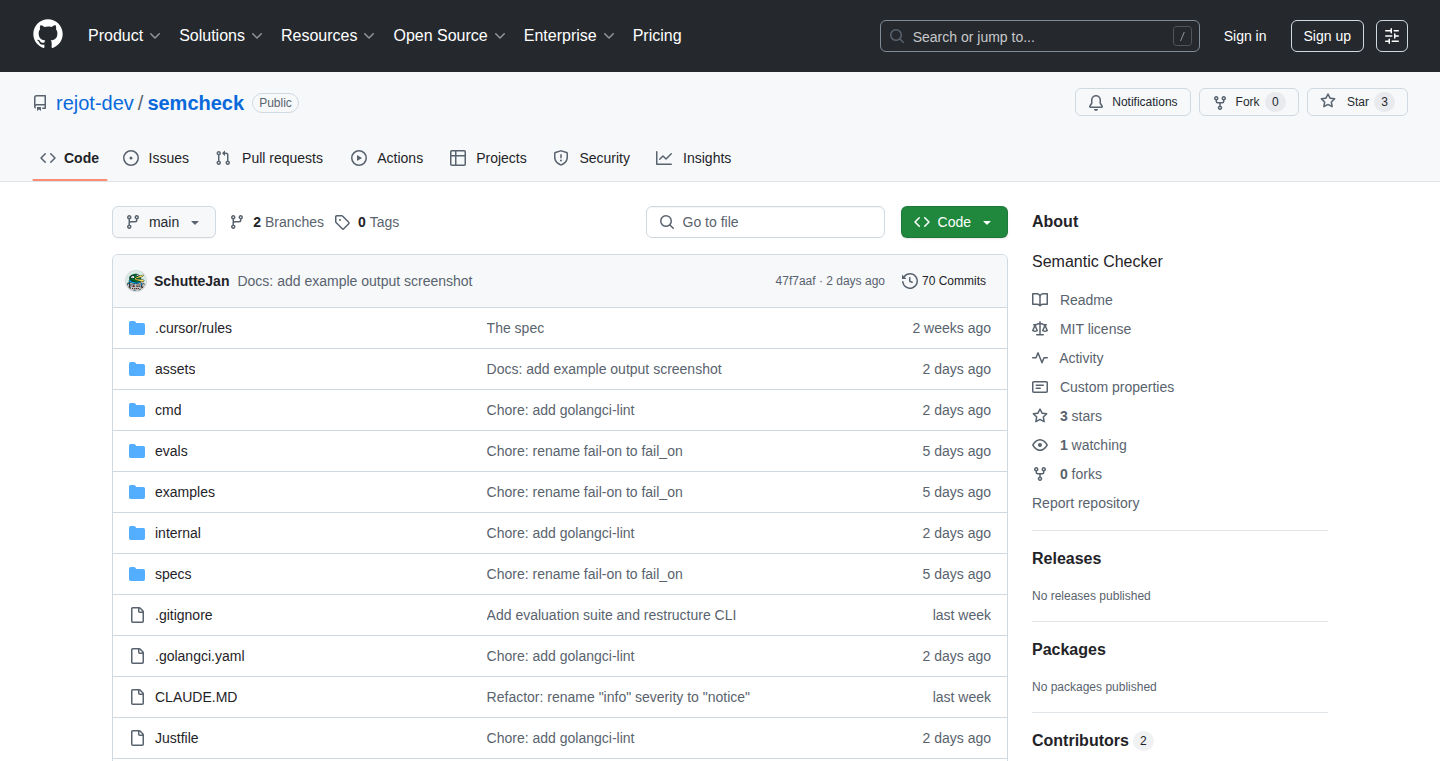This screenshot has height=761, width=1440.
Task: Open the Pull requests tab
Action: 270,158
